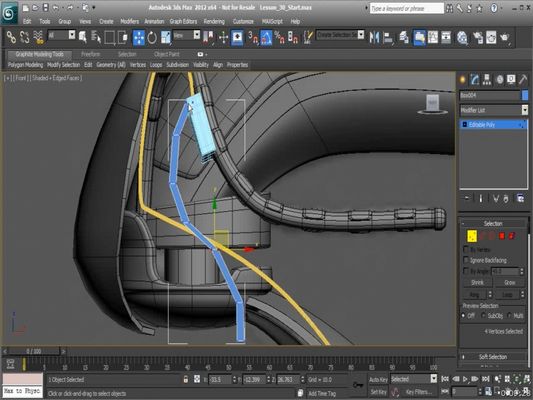This screenshot has width=533, height=400.
Task: Click the Mirror tool icon
Action: click(374, 37)
